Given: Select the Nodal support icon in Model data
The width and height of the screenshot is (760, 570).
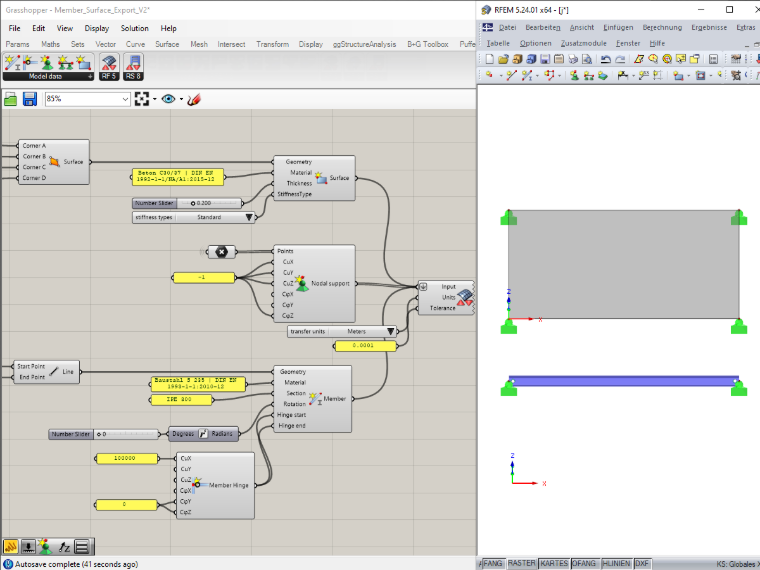Looking at the screenshot, I should point(48,63).
